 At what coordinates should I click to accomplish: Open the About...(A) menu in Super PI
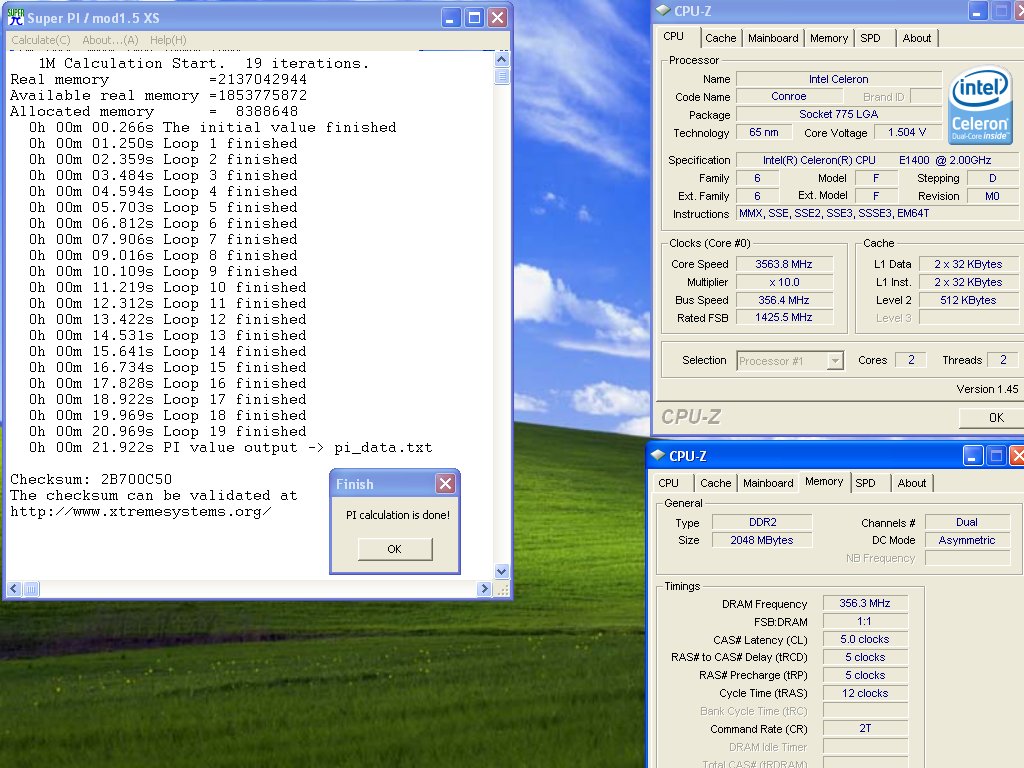(x=110, y=40)
